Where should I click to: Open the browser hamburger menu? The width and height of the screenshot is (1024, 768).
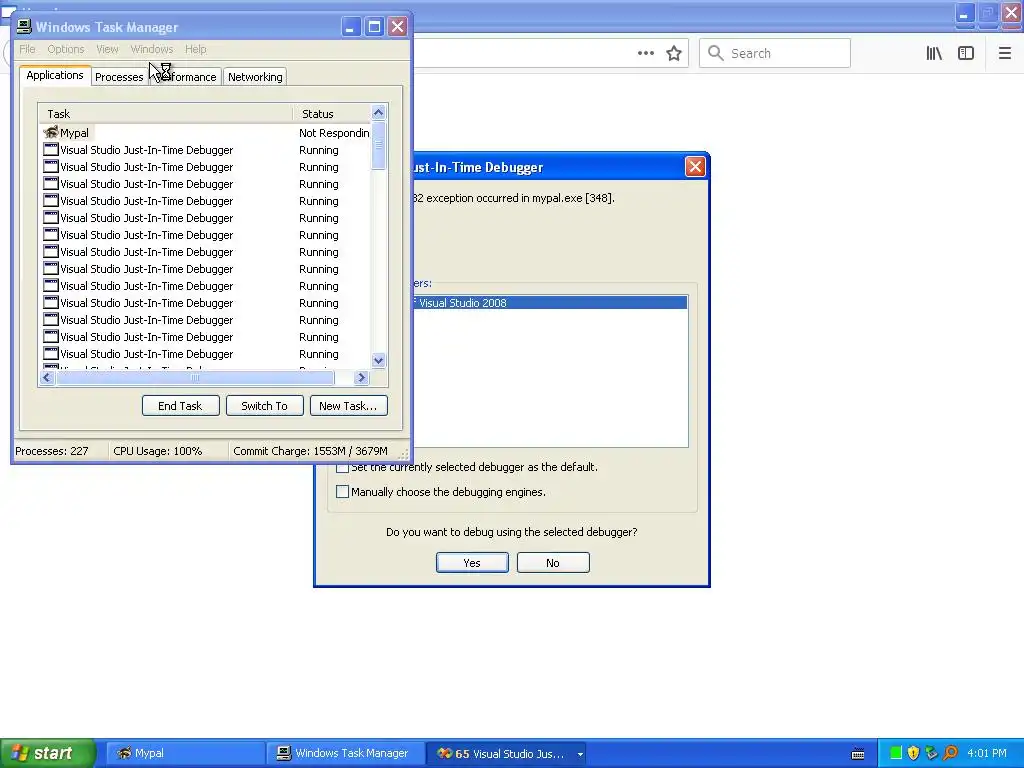[1005, 53]
